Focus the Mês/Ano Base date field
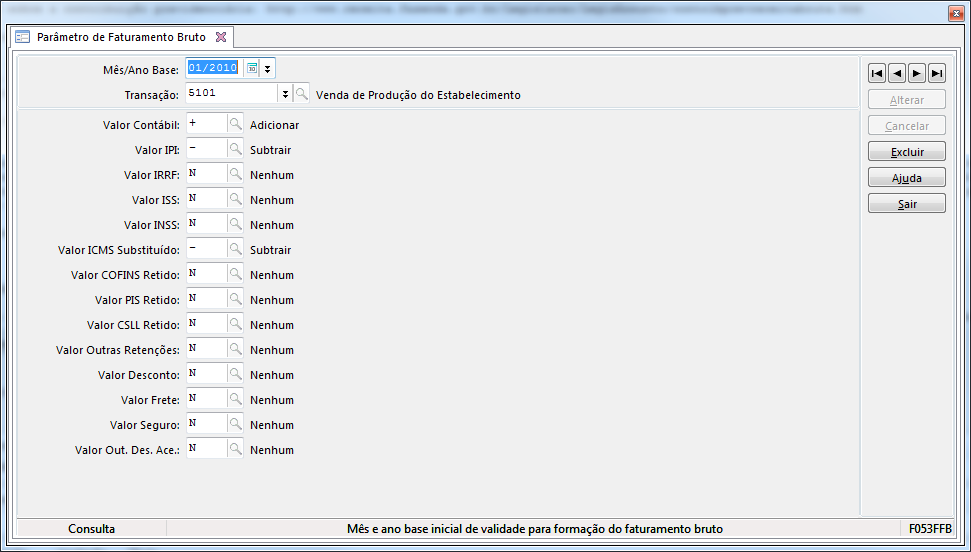 click(x=214, y=68)
